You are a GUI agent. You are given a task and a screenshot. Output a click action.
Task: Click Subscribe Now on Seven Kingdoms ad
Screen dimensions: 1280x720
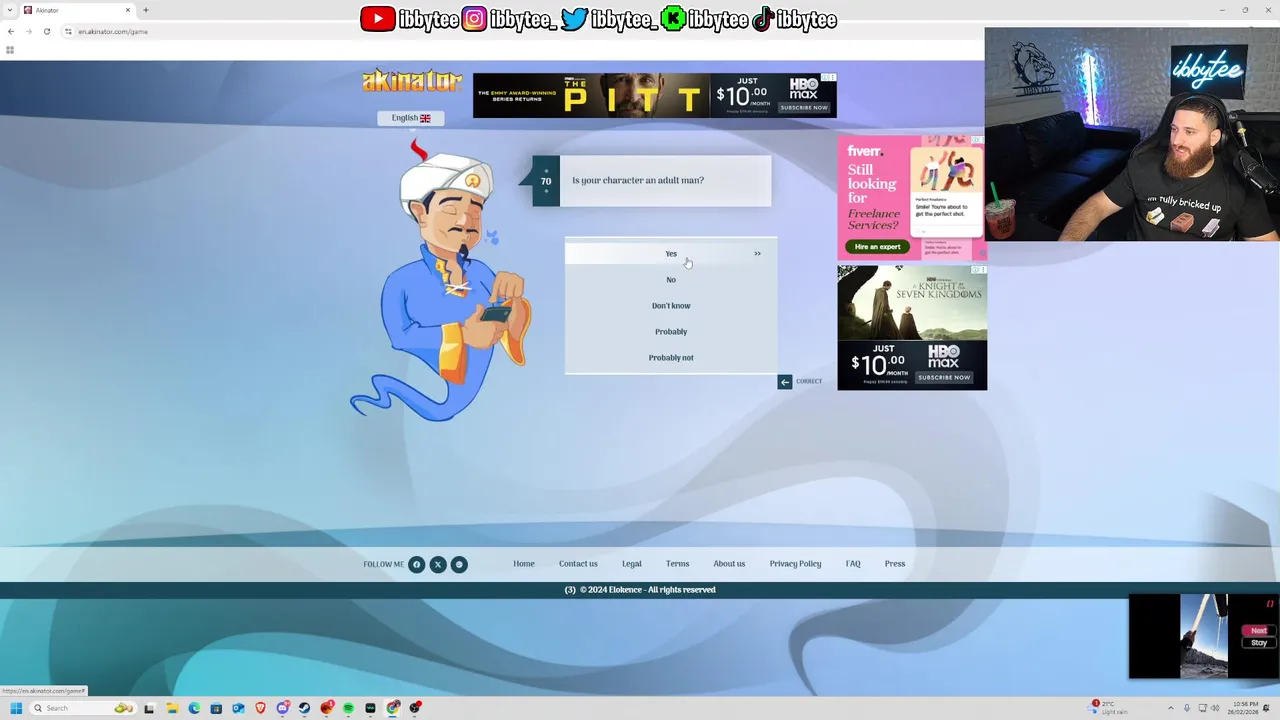click(x=944, y=377)
